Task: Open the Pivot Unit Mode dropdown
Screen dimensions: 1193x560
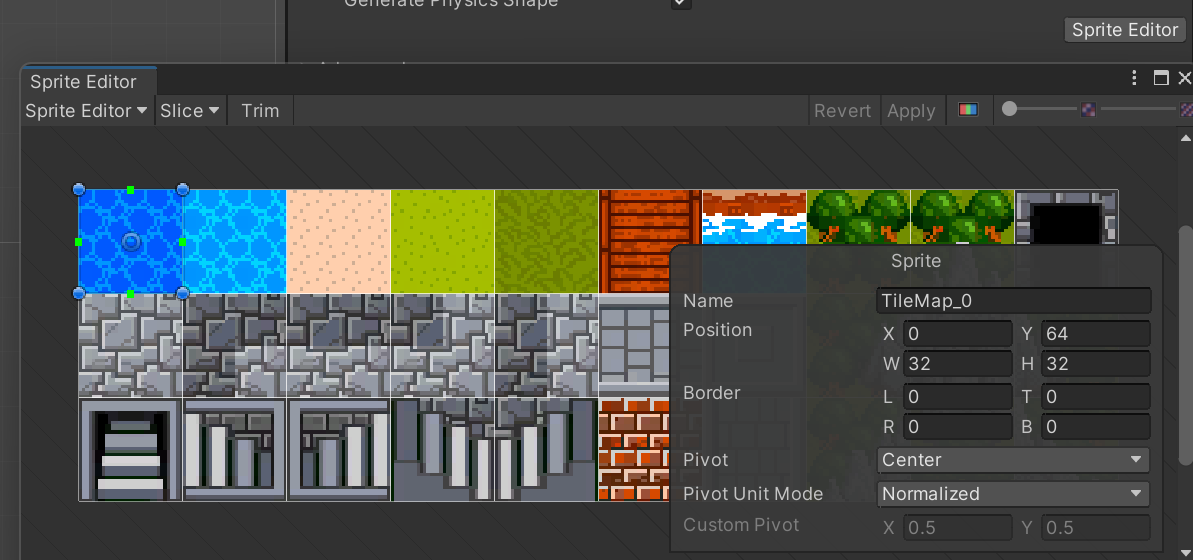Action: [1013, 493]
